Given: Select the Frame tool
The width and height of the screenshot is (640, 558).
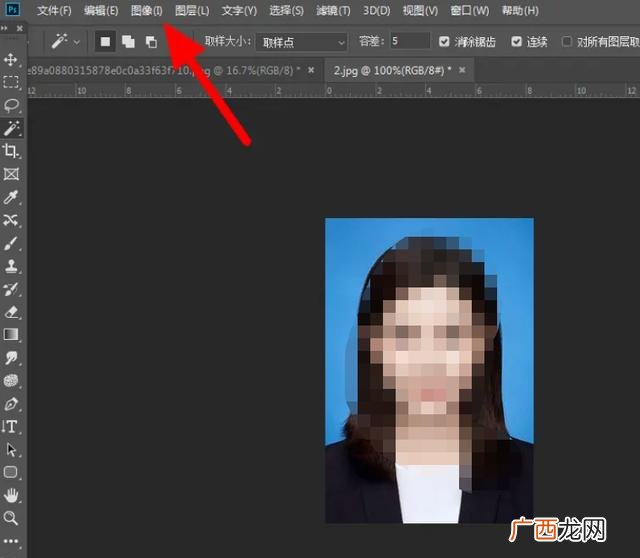Looking at the screenshot, I should point(11,174).
